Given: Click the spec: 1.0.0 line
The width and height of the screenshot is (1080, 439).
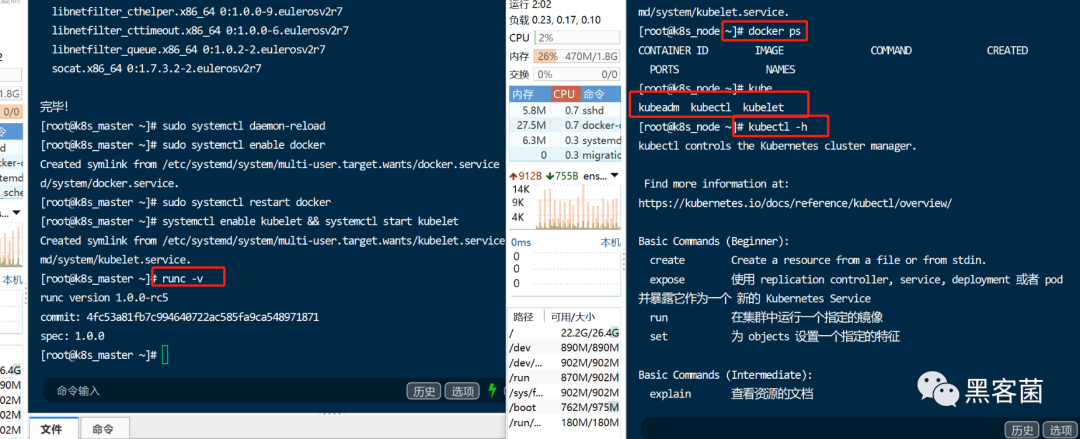Looking at the screenshot, I should click(x=72, y=336).
